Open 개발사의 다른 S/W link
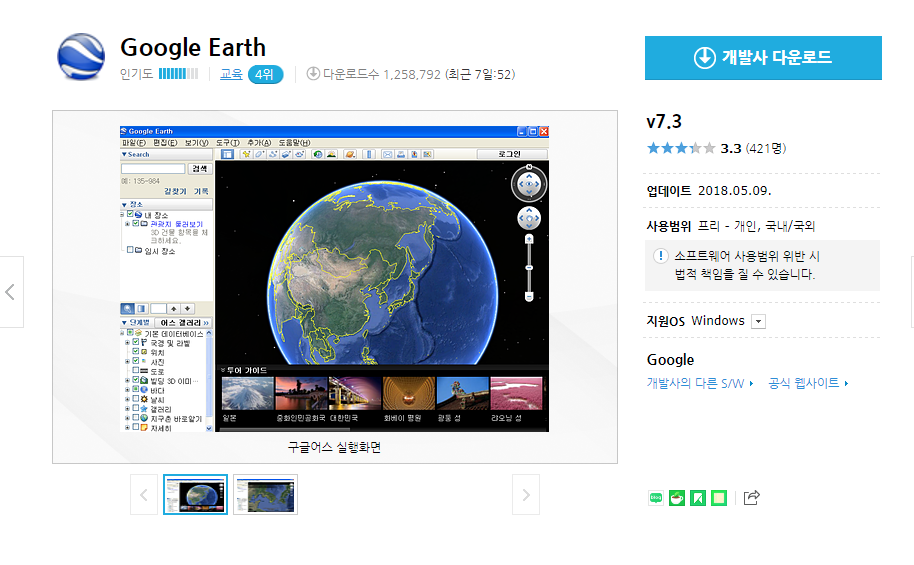 pyautogui.click(x=700, y=383)
